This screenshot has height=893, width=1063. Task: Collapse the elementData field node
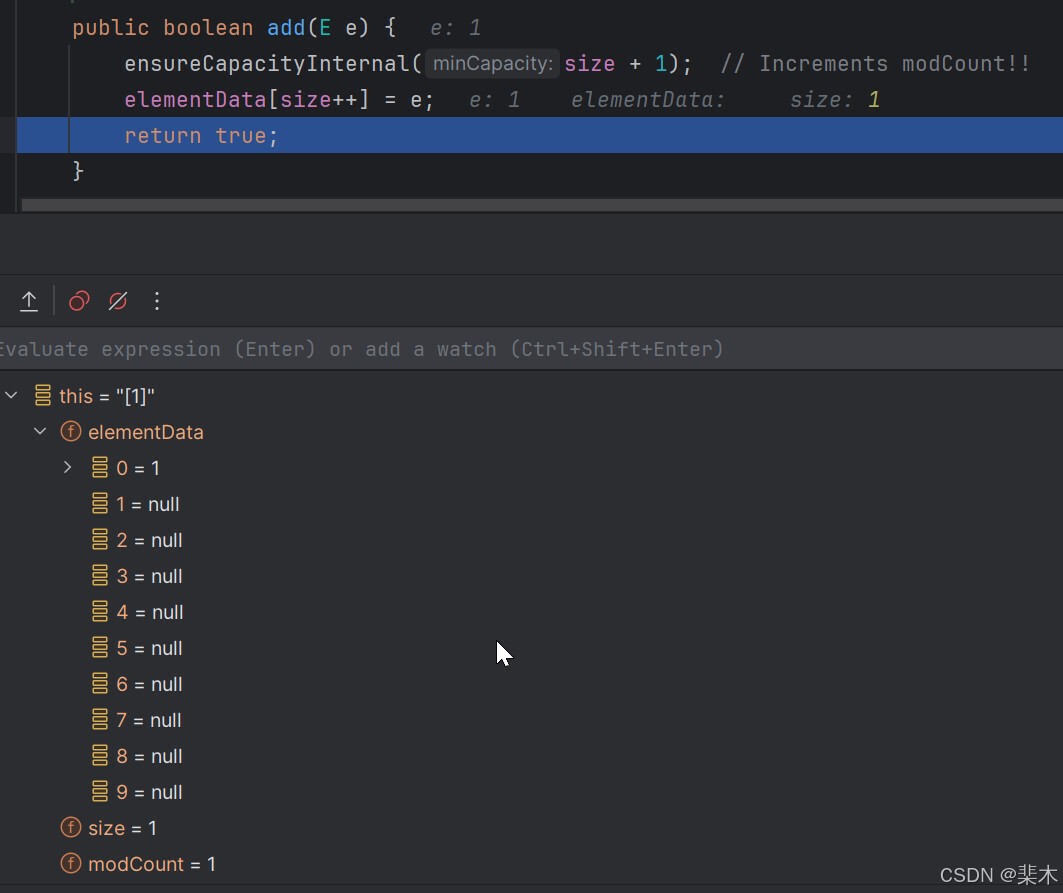(40, 431)
